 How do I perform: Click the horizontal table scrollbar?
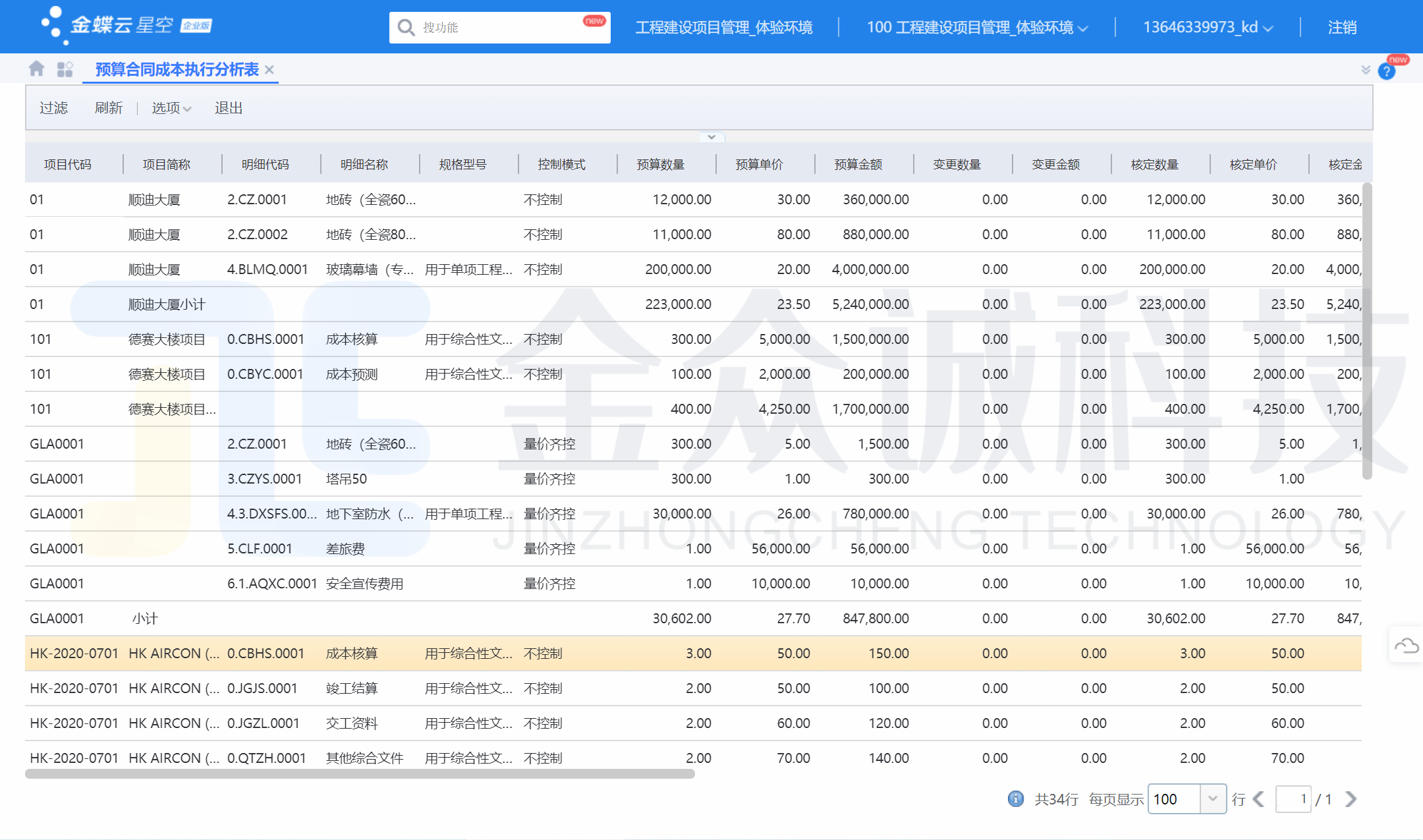tap(360, 774)
